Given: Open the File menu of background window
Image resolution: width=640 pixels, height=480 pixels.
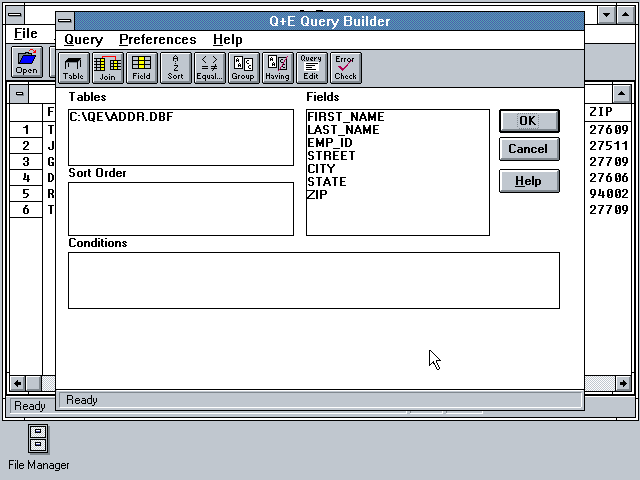Looking at the screenshot, I should click(26, 33).
